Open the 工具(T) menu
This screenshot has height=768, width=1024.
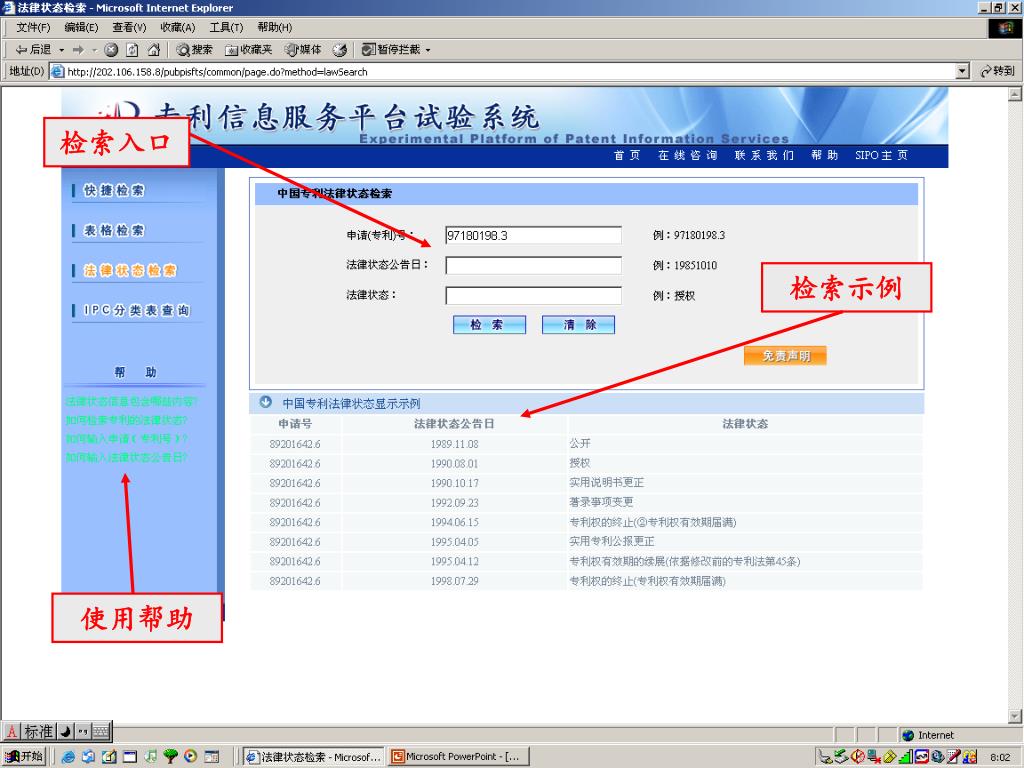coord(226,27)
